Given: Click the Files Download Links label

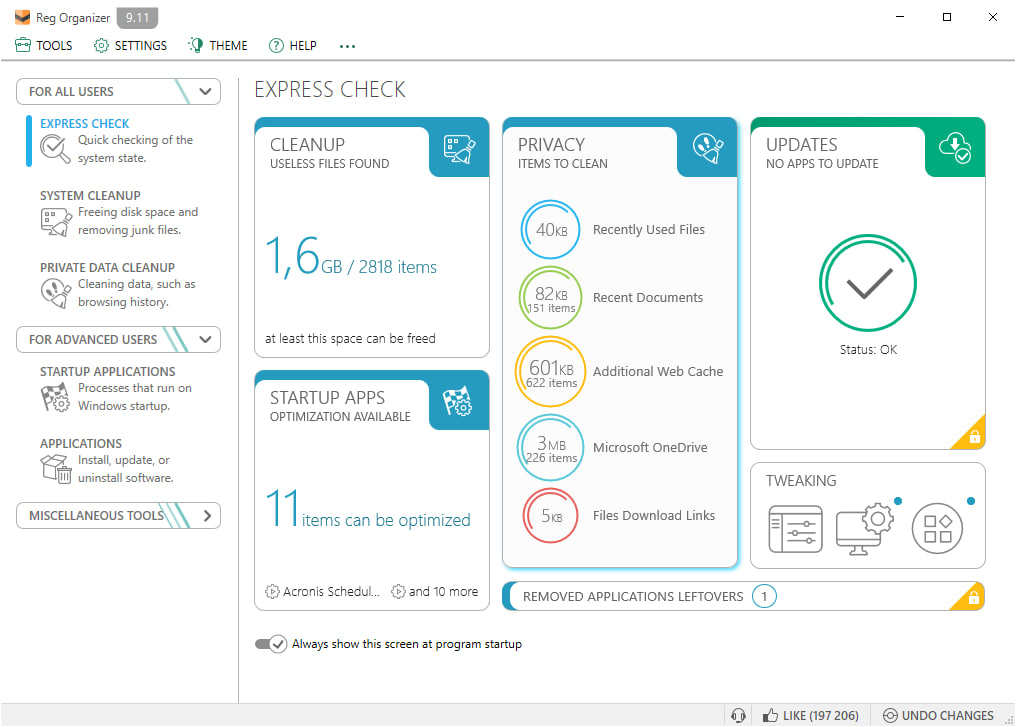Looking at the screenshot, I should (654, 515).
